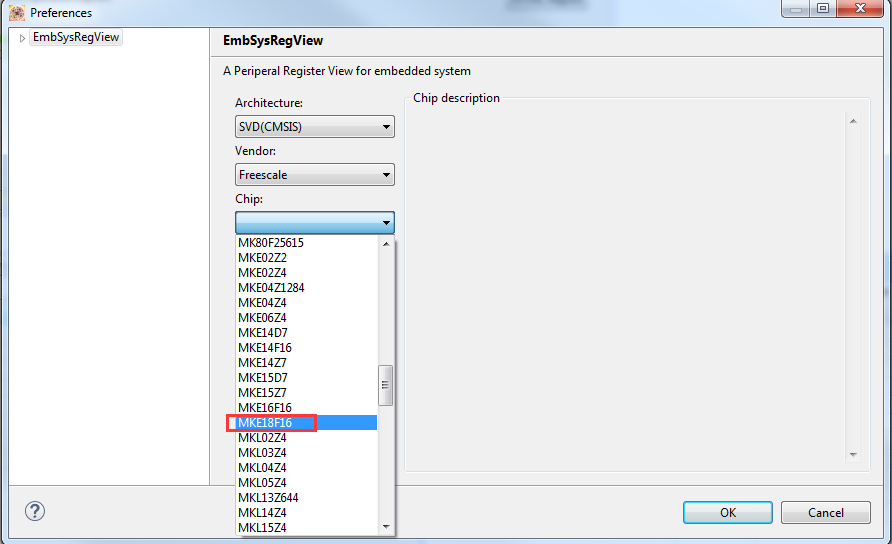
Task: Choose MKE14Z7 from chip list
Action: pyautogui.click(x=307, y=362)
